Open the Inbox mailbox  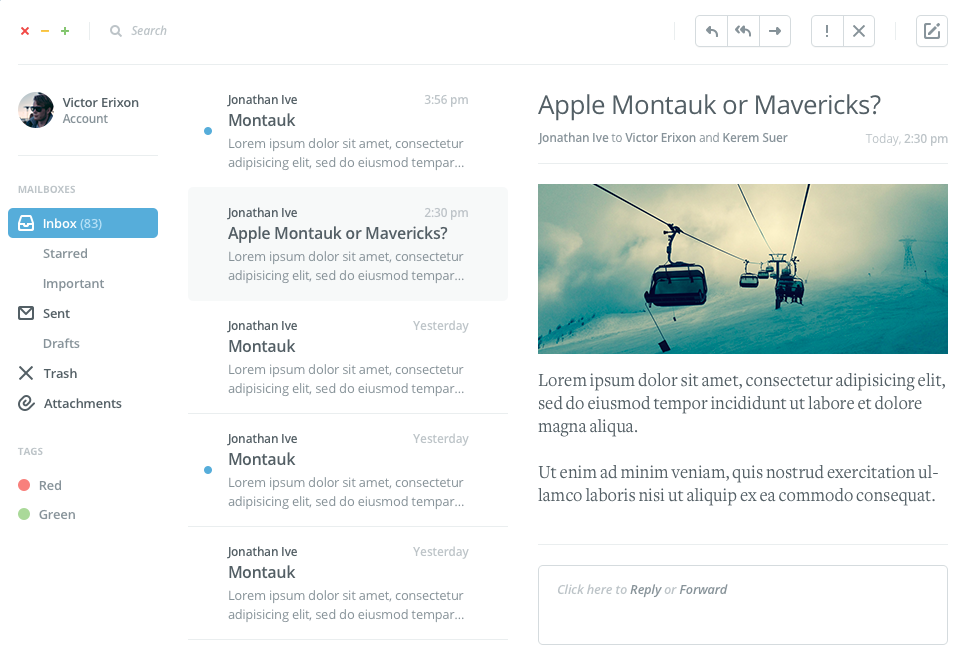[83, 223]
